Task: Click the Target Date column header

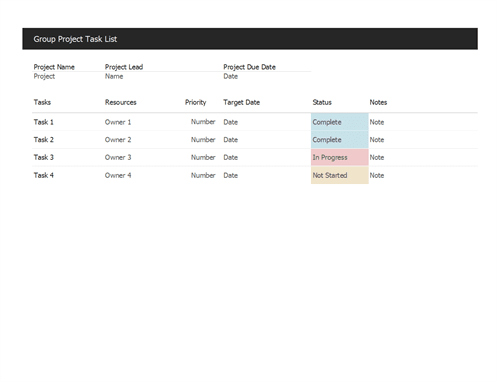Action: 241,102
